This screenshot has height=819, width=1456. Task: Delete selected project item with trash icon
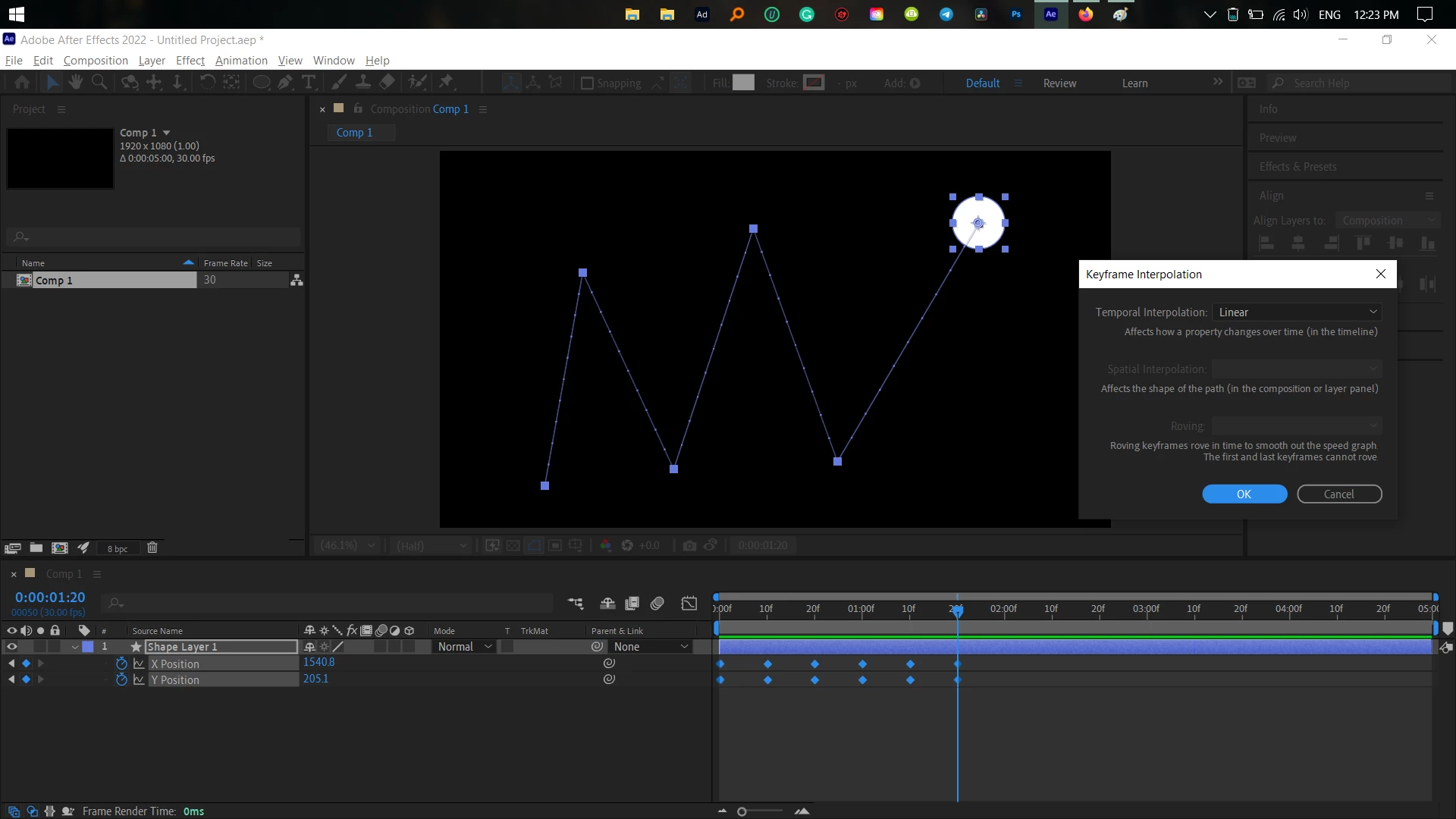[152, 548]
